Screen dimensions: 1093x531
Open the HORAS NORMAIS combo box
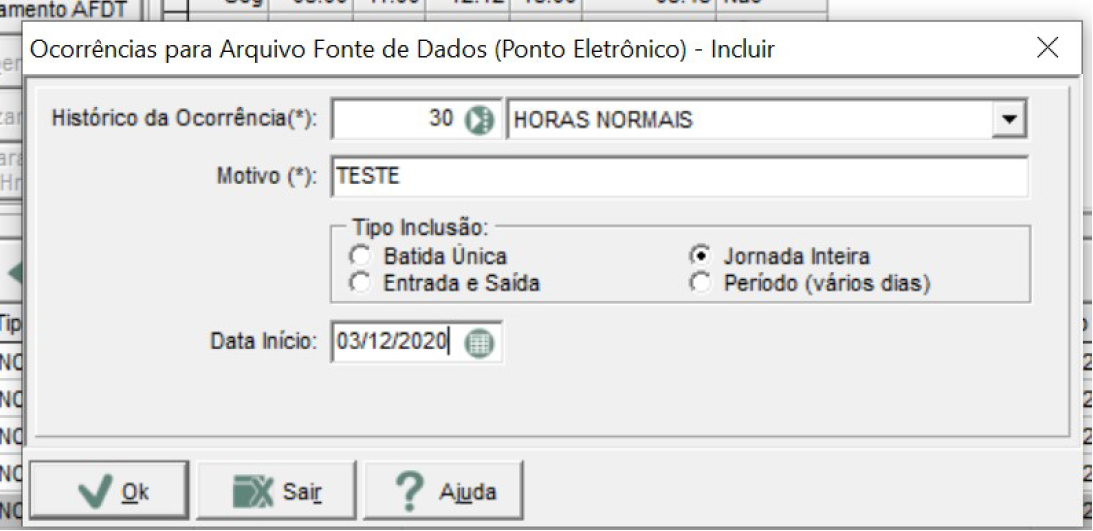coord(765,120)
